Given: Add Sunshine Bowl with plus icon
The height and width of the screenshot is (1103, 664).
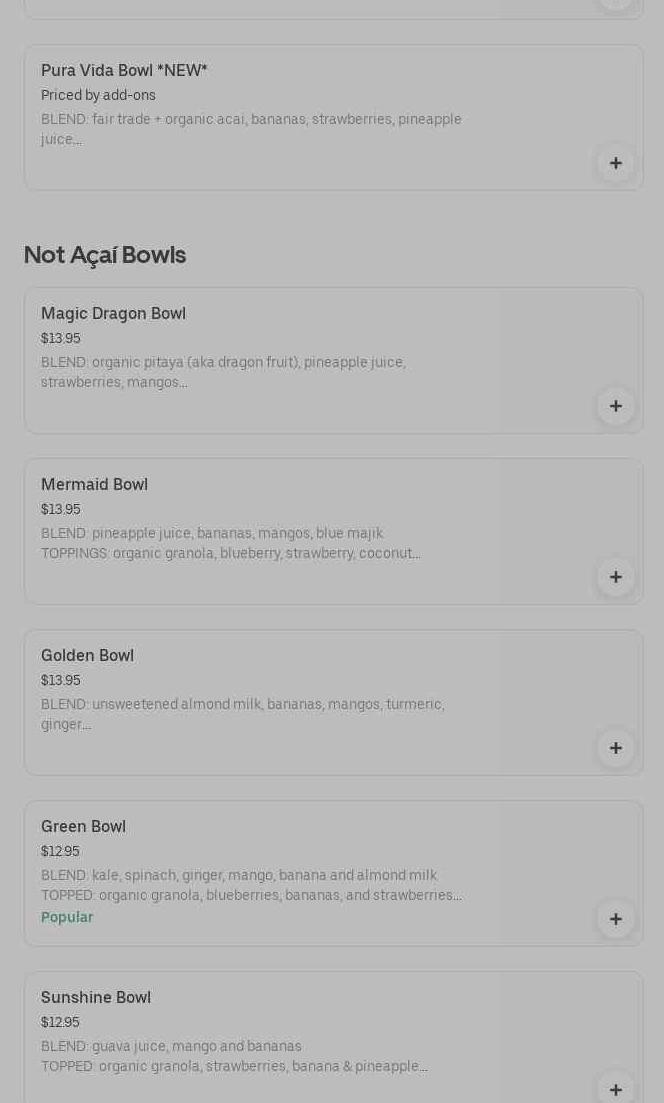Looking at the screenshot, I should tap(615, 1089).
